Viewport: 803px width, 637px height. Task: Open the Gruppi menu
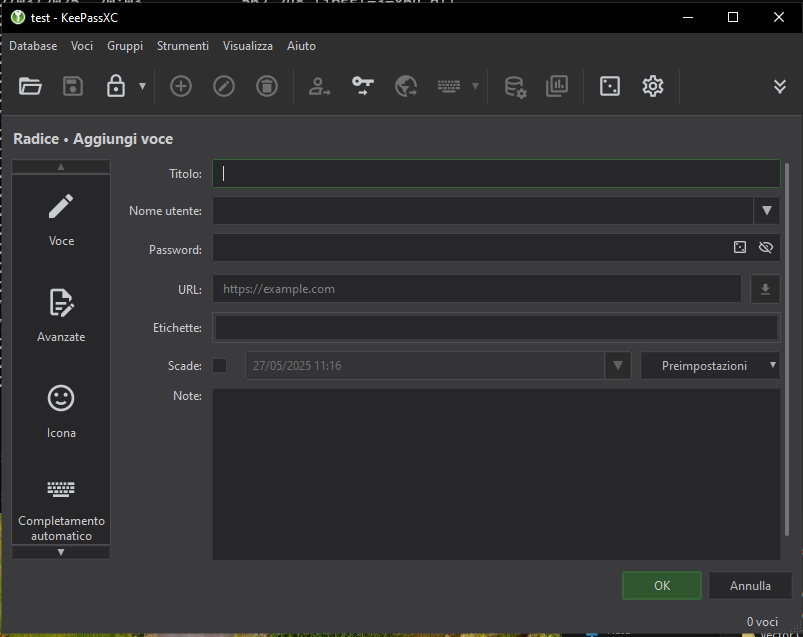coord(125,46)
